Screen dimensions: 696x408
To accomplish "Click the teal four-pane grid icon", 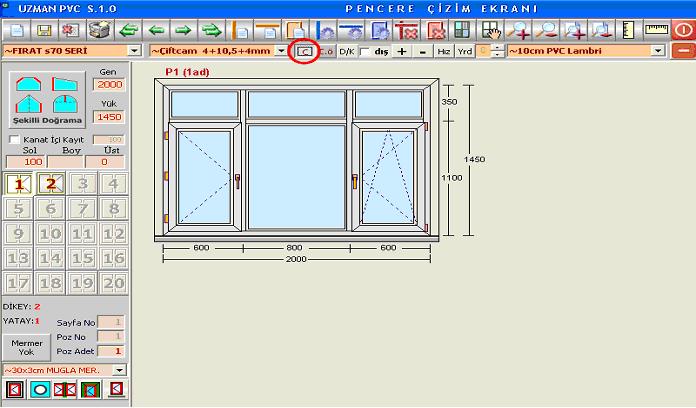I will tap(463, 31).
